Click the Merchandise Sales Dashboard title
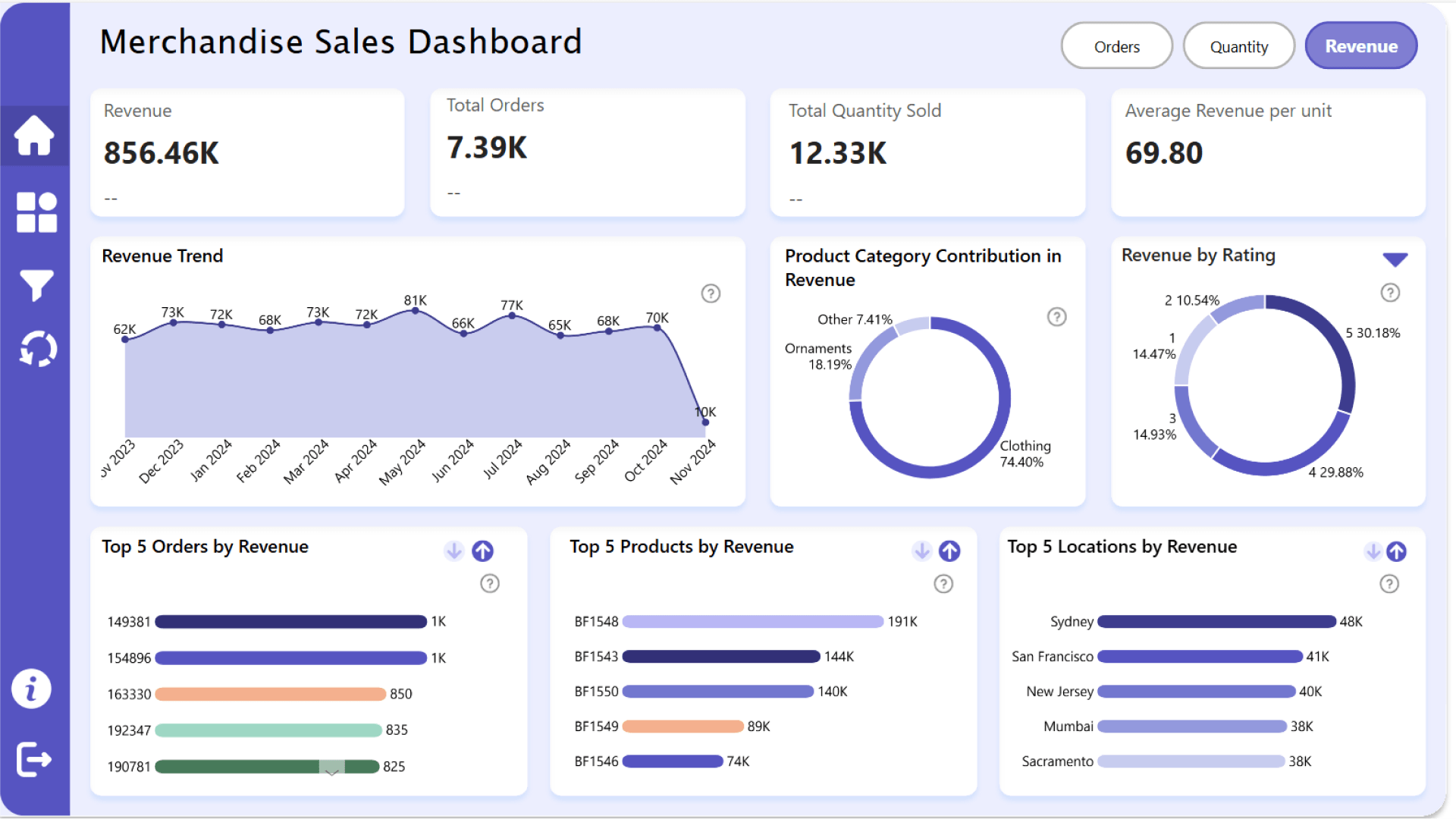The image size is (1456, 819). click(340, 42)
